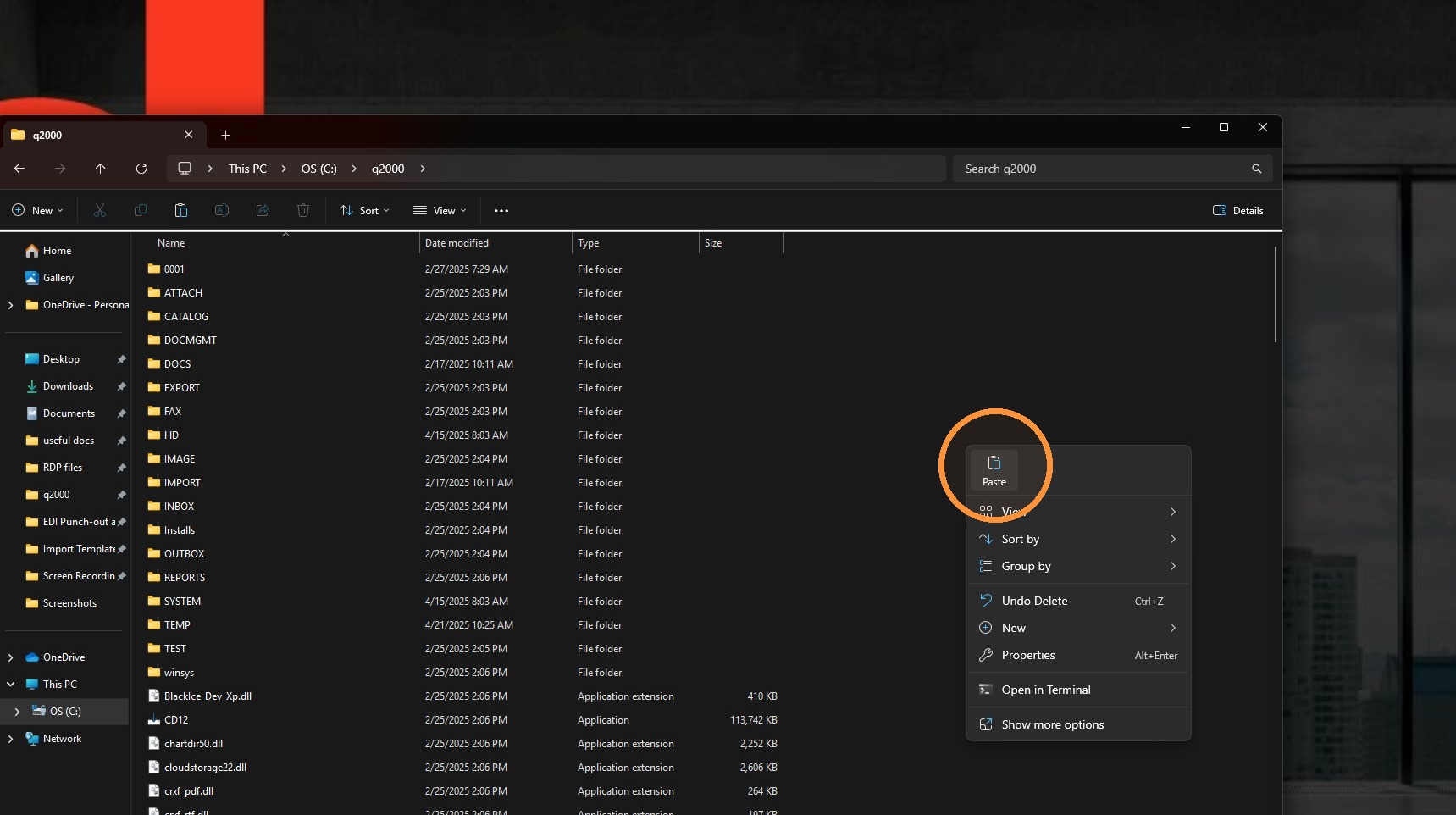Viewport: 1456px width, 815px height.
Task: Open New submenu in context menu
Action: (x=1078, y=628)
